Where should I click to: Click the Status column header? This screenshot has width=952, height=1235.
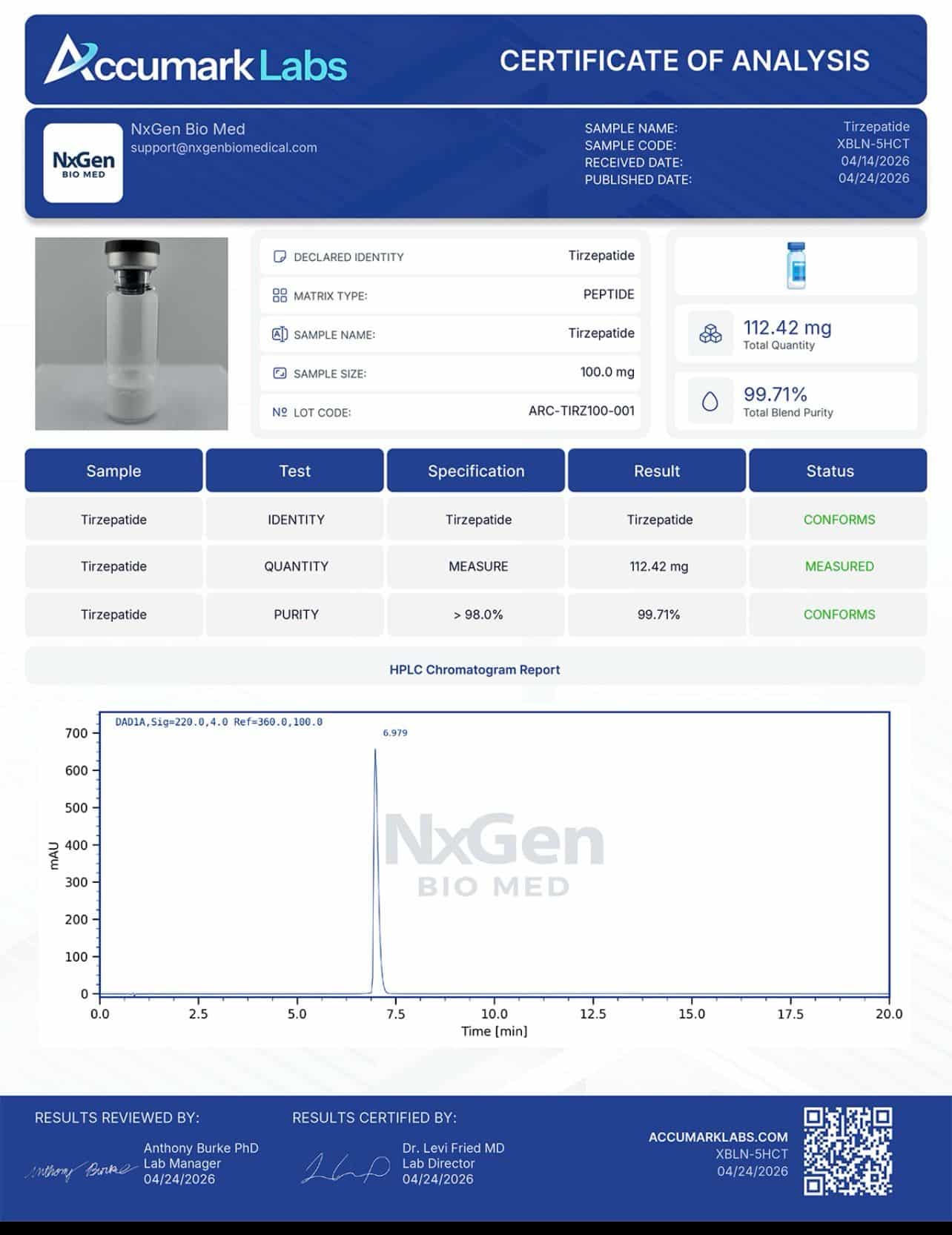pyautogui.click(x=838, y=471)
